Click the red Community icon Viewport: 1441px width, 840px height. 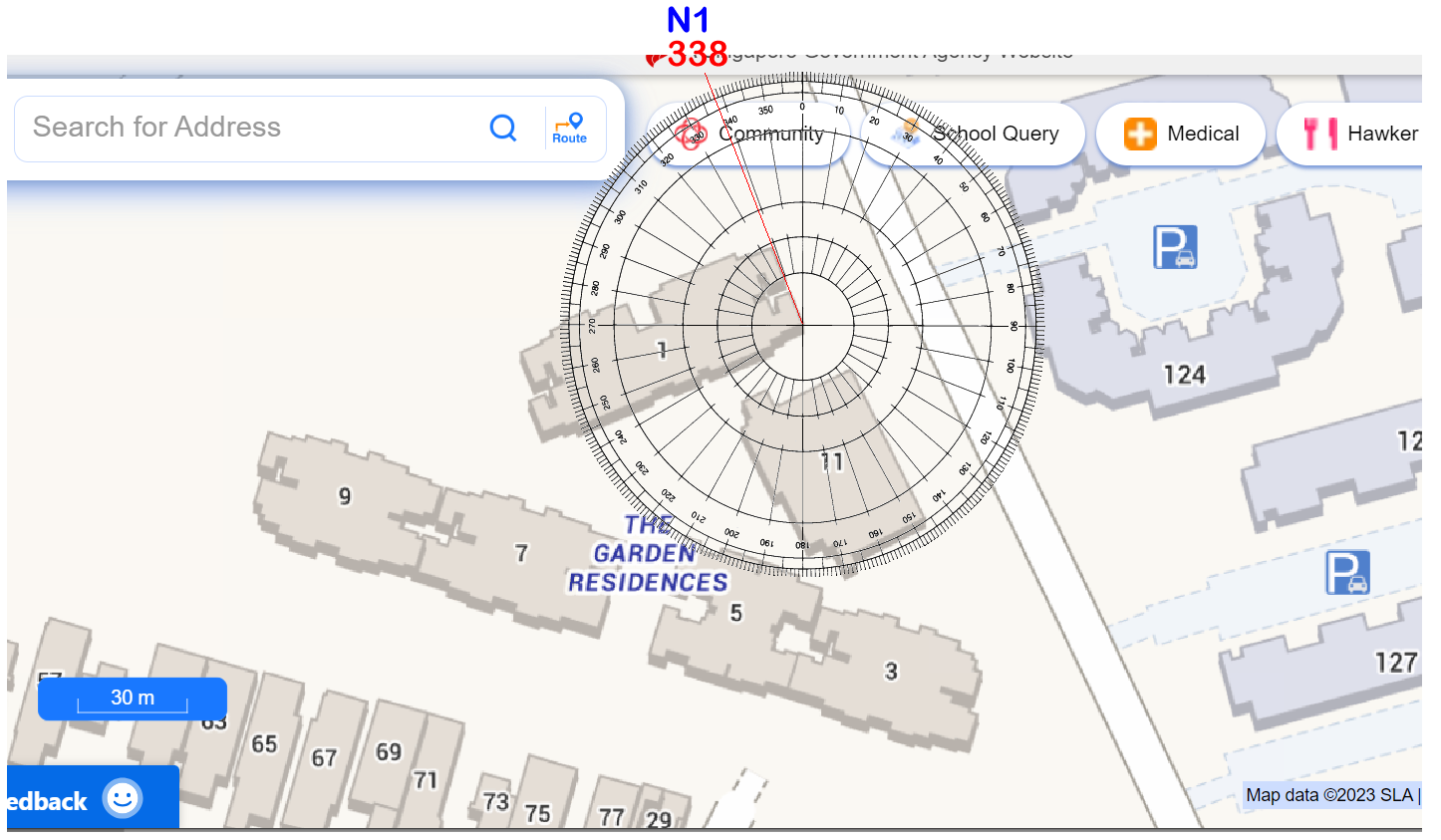point(690,134)
